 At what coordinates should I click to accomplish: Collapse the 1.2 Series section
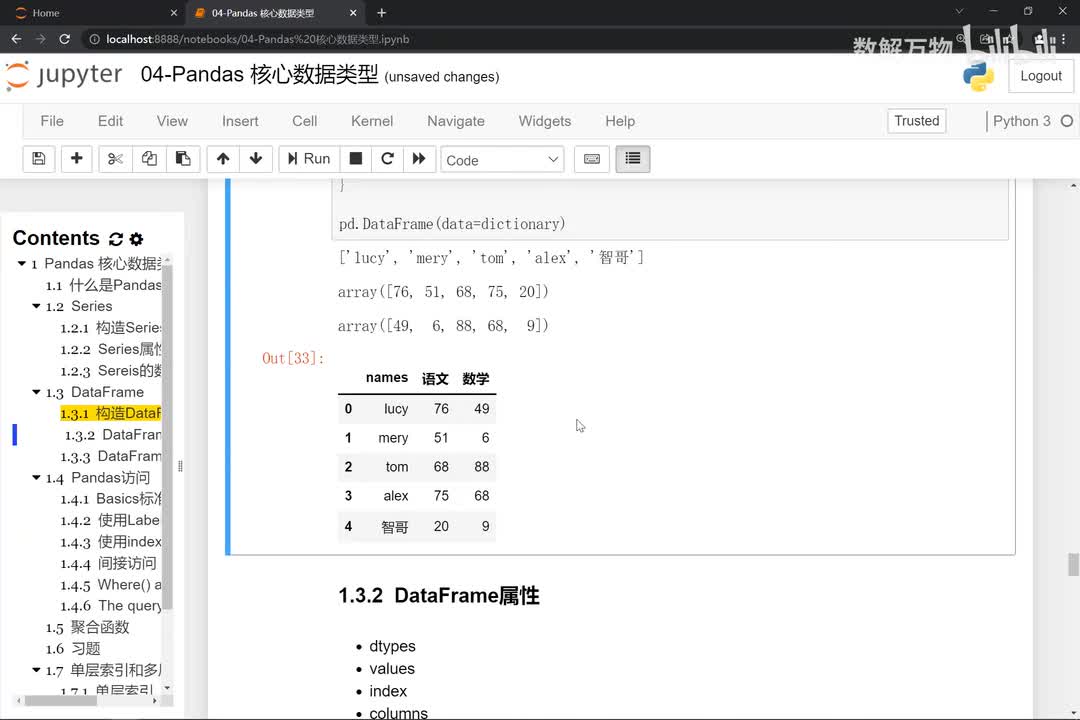pos(37,306)
